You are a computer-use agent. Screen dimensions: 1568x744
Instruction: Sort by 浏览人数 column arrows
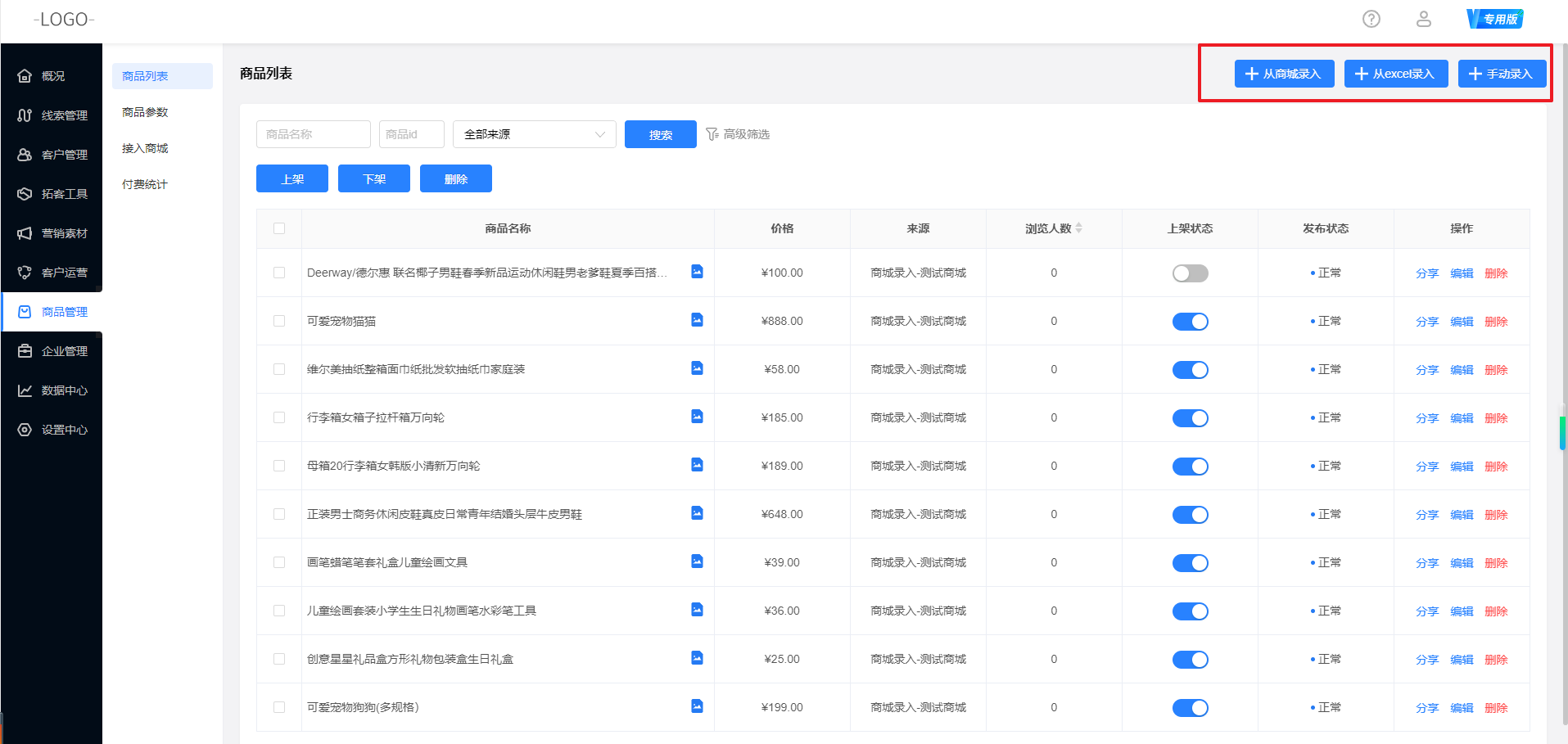[x=1078, y=228]
